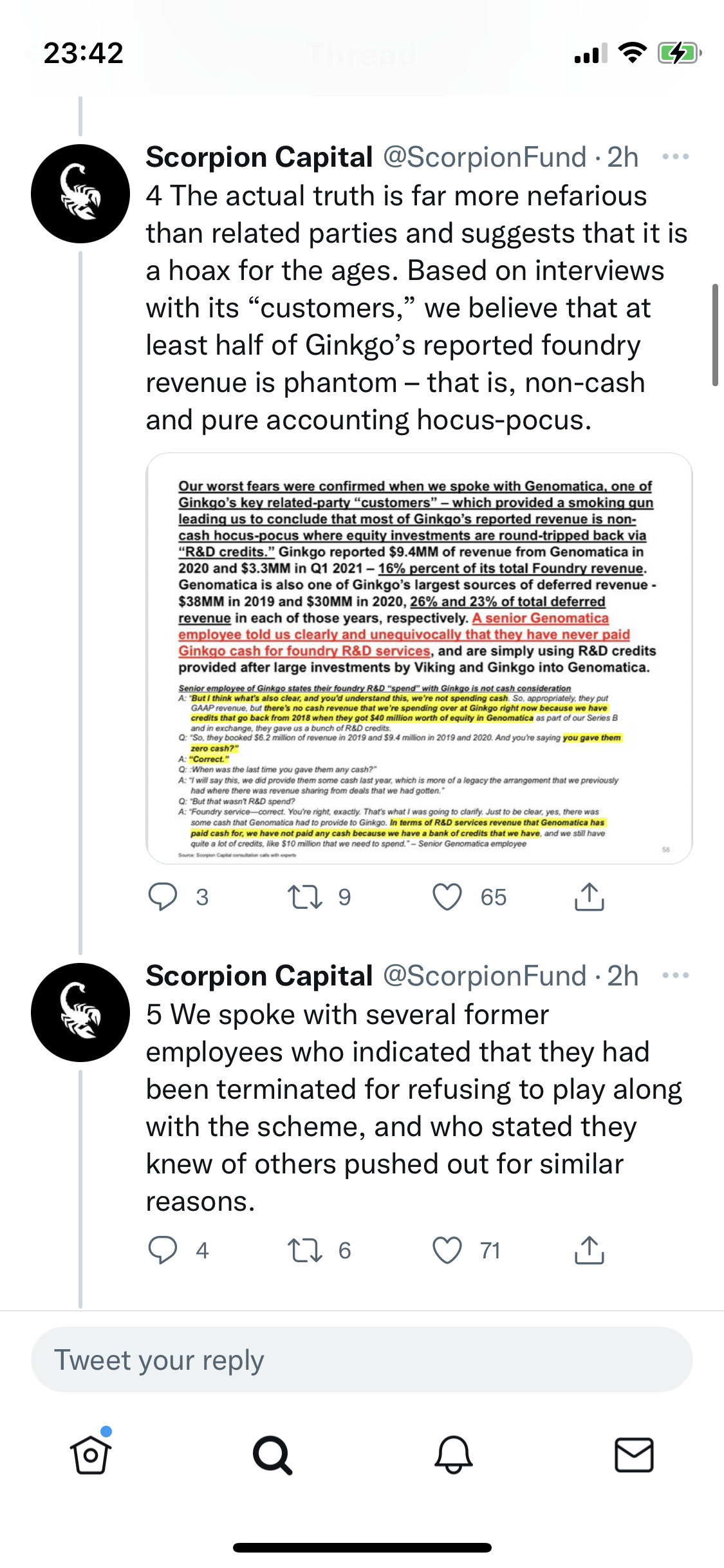This screenshot has height=1568, width=724.
Task: Open more options for tweet 5
Action: (675, 976)
